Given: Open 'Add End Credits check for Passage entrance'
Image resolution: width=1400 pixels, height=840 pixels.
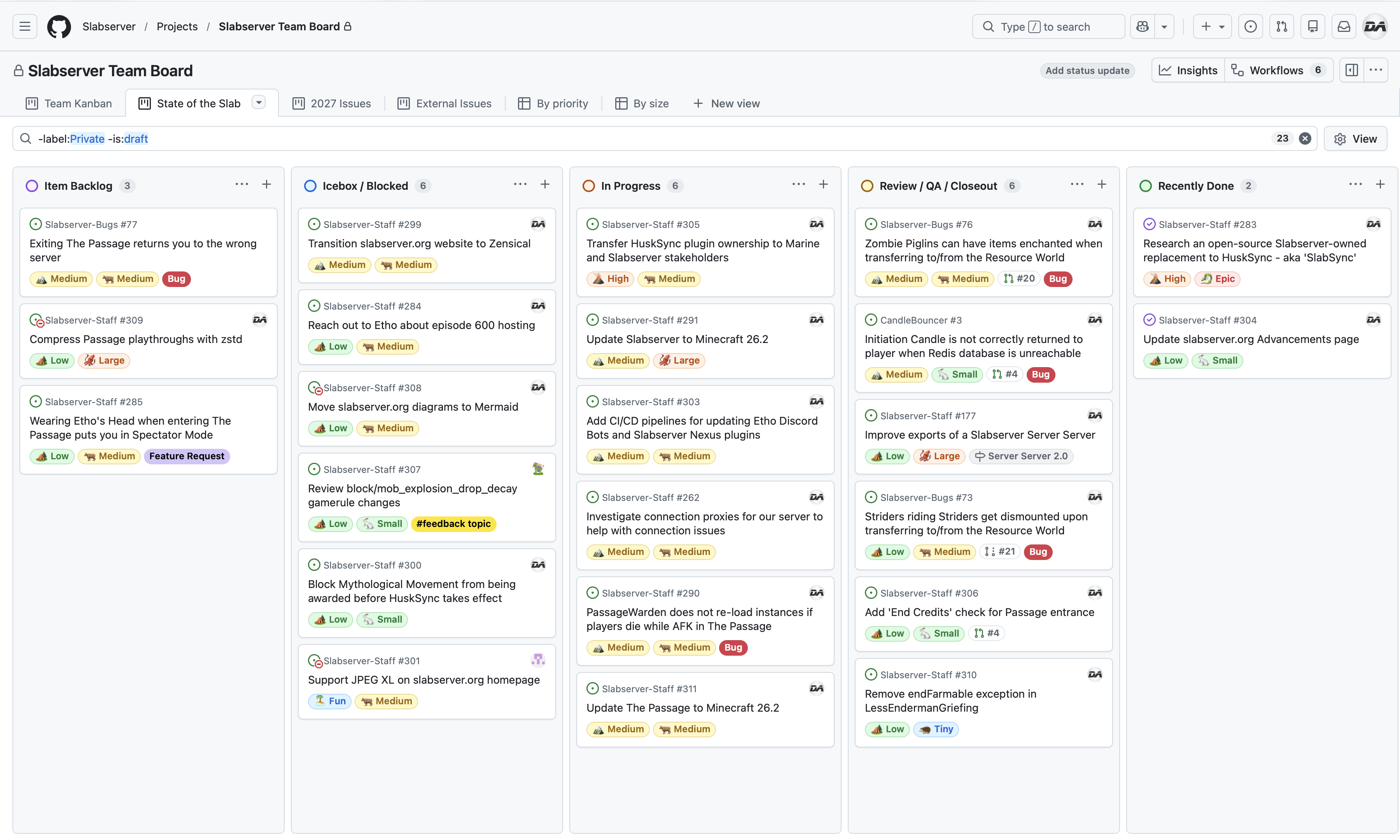Looking at the screenshot, I should [980, 612].
